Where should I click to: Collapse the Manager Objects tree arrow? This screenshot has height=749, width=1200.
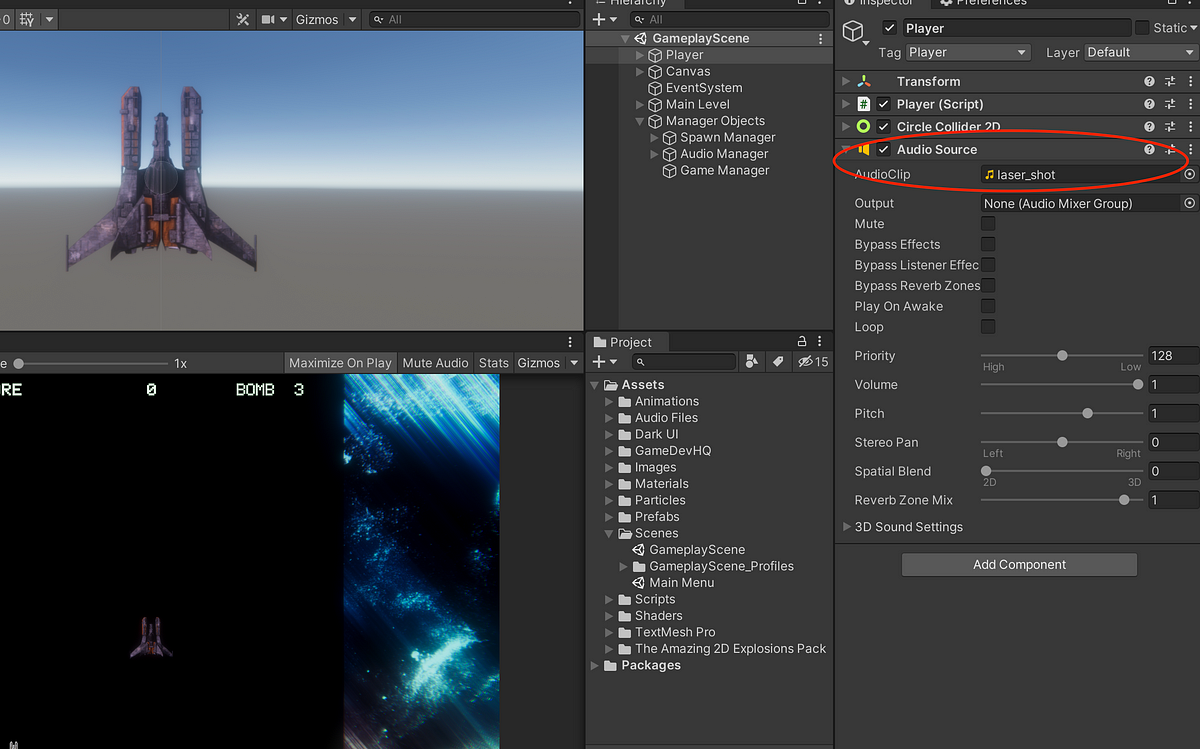[641, 121]
